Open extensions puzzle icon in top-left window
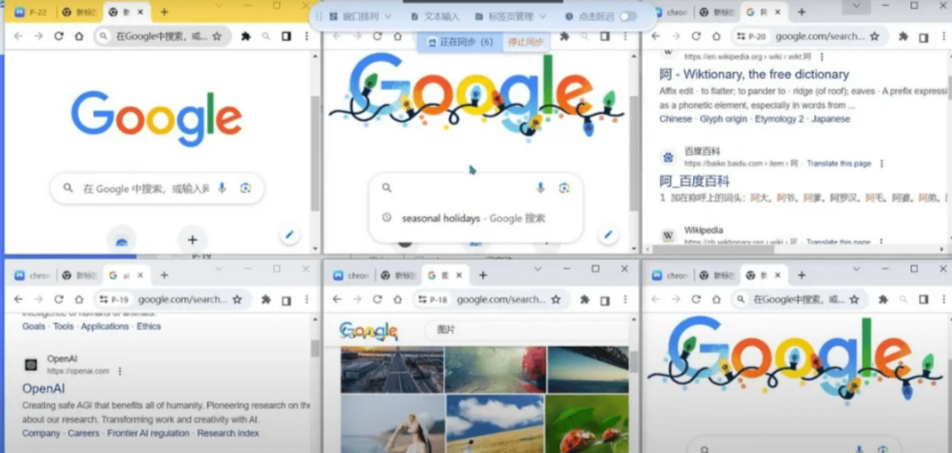Screen dimensions: 952x453 pos(246,36)
